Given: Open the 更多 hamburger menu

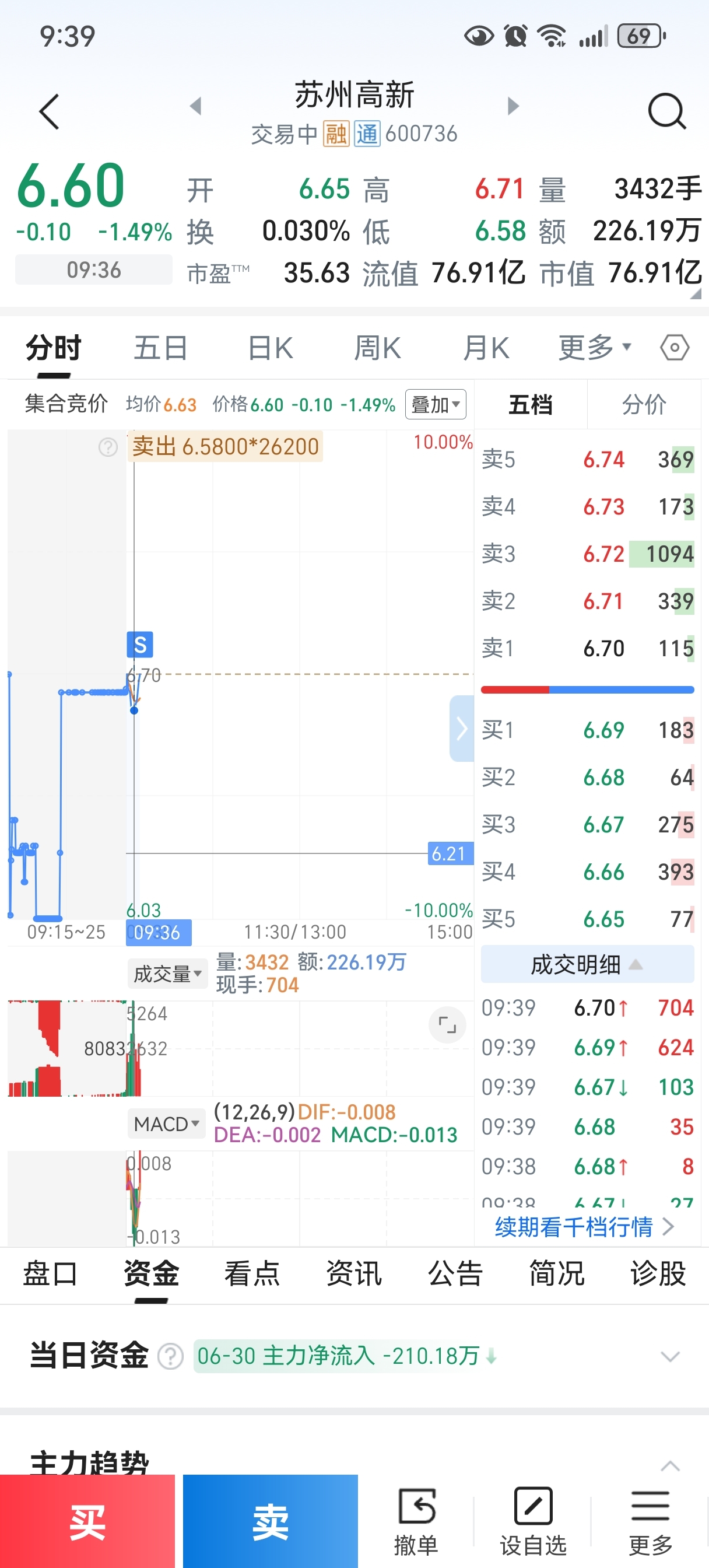Looking at the screenshot, I should 651,1521.
